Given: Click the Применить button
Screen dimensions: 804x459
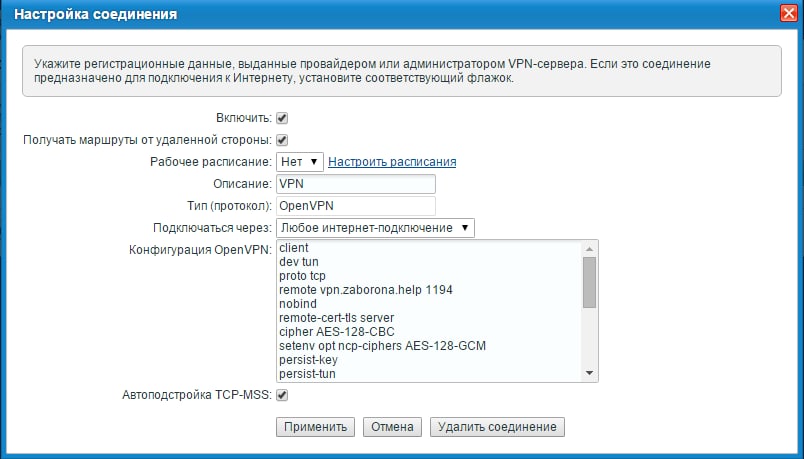Looking at the screenshot, I should point(315,427).
